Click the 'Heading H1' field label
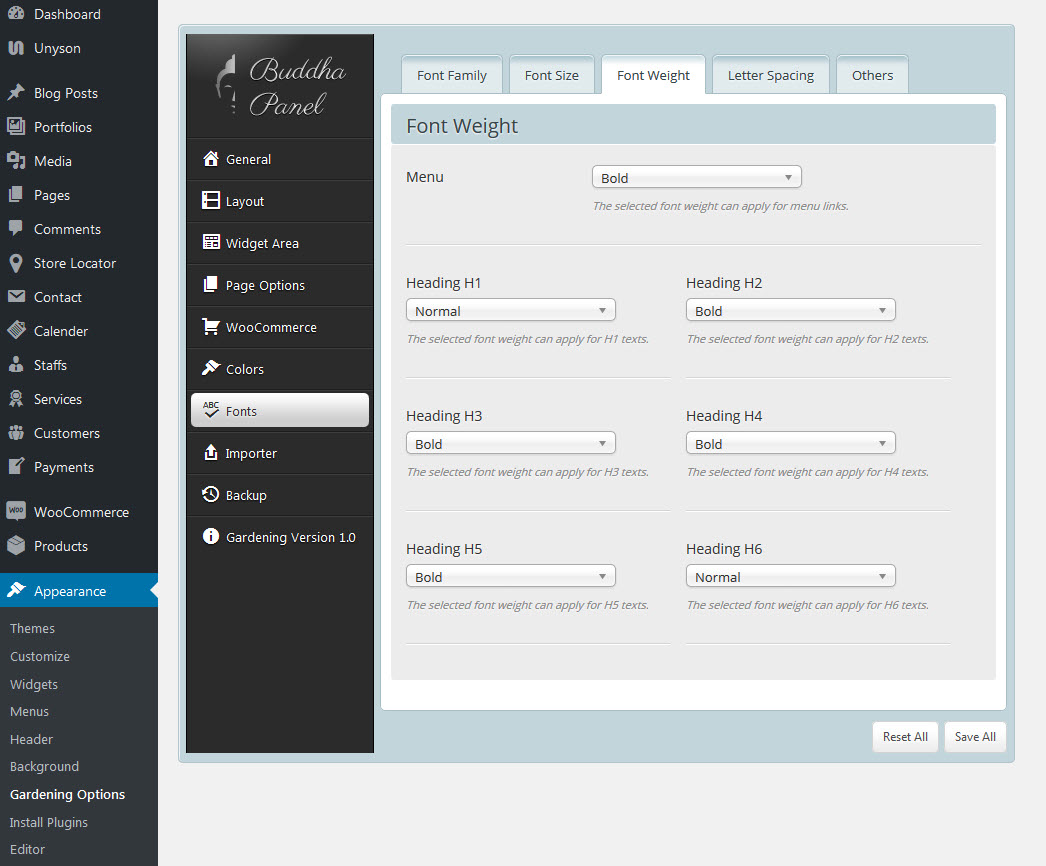Viewport: 1046px width, 866px height. 443,283
